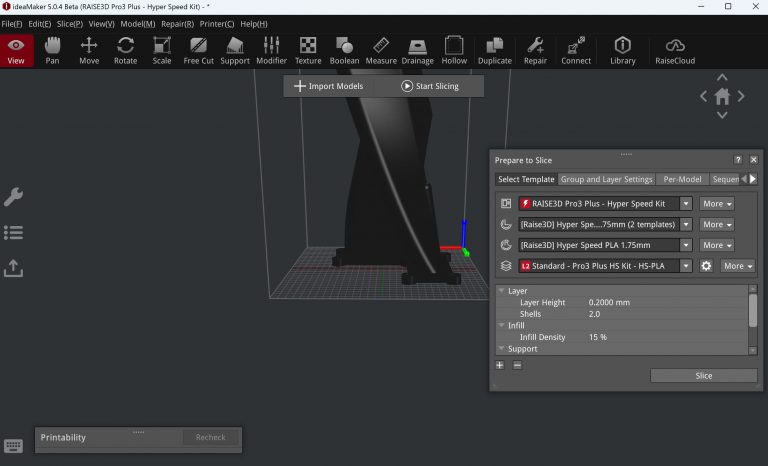Rotate view left with the left arrow
The image size is (768, 466).
click(x=703, y=97)
